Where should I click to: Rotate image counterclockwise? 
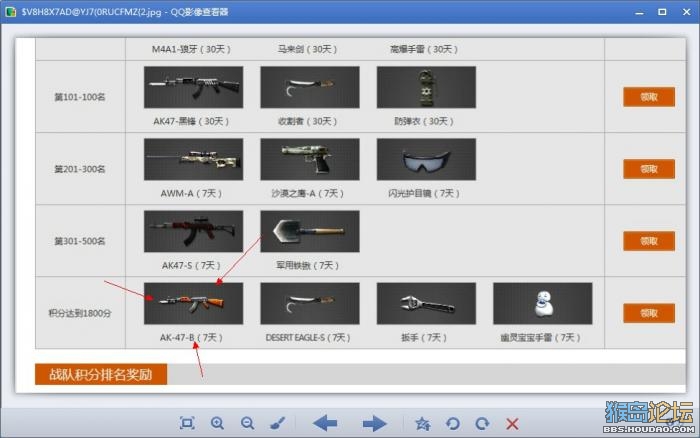453,423
